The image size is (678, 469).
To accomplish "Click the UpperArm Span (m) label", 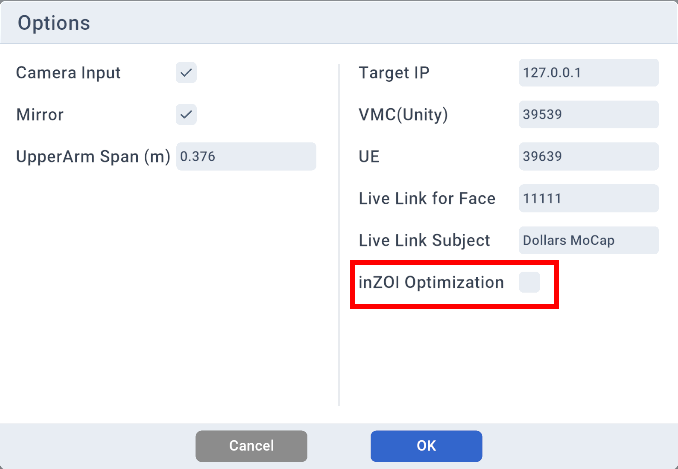I will [93, 157].
